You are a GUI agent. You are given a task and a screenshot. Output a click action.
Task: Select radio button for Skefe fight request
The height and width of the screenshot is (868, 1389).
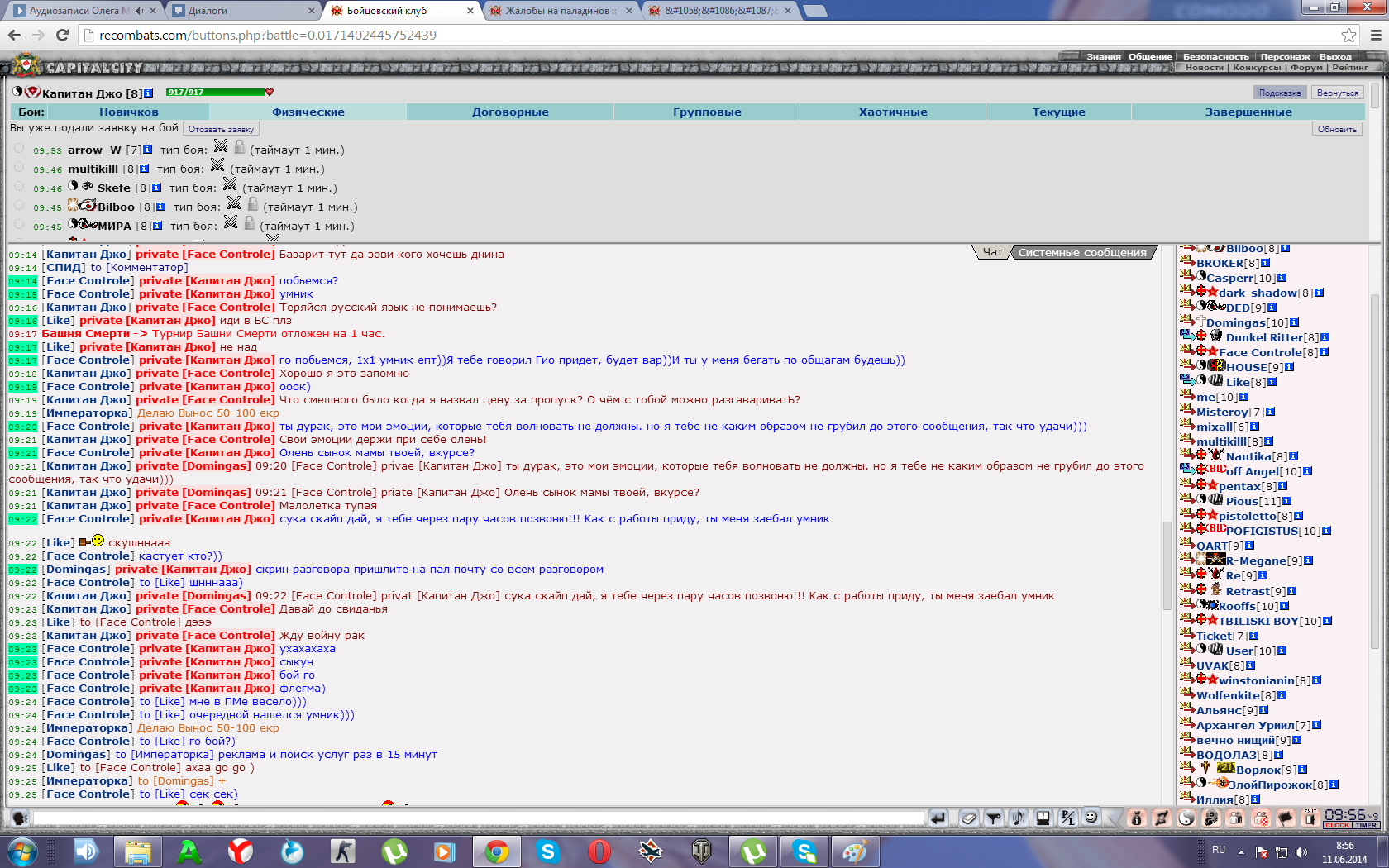click(19, 187)
